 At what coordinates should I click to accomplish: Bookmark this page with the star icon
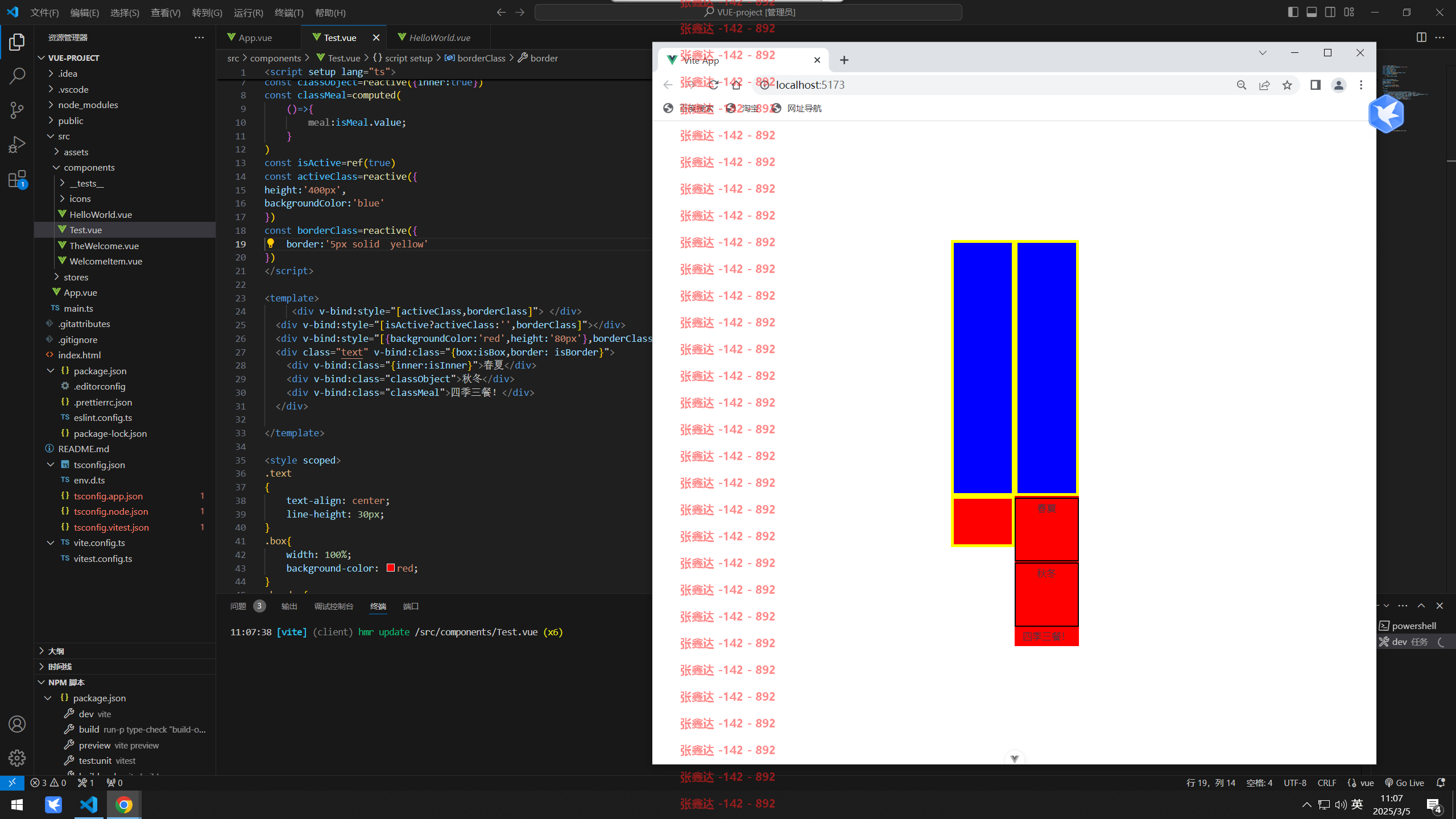1287,85
